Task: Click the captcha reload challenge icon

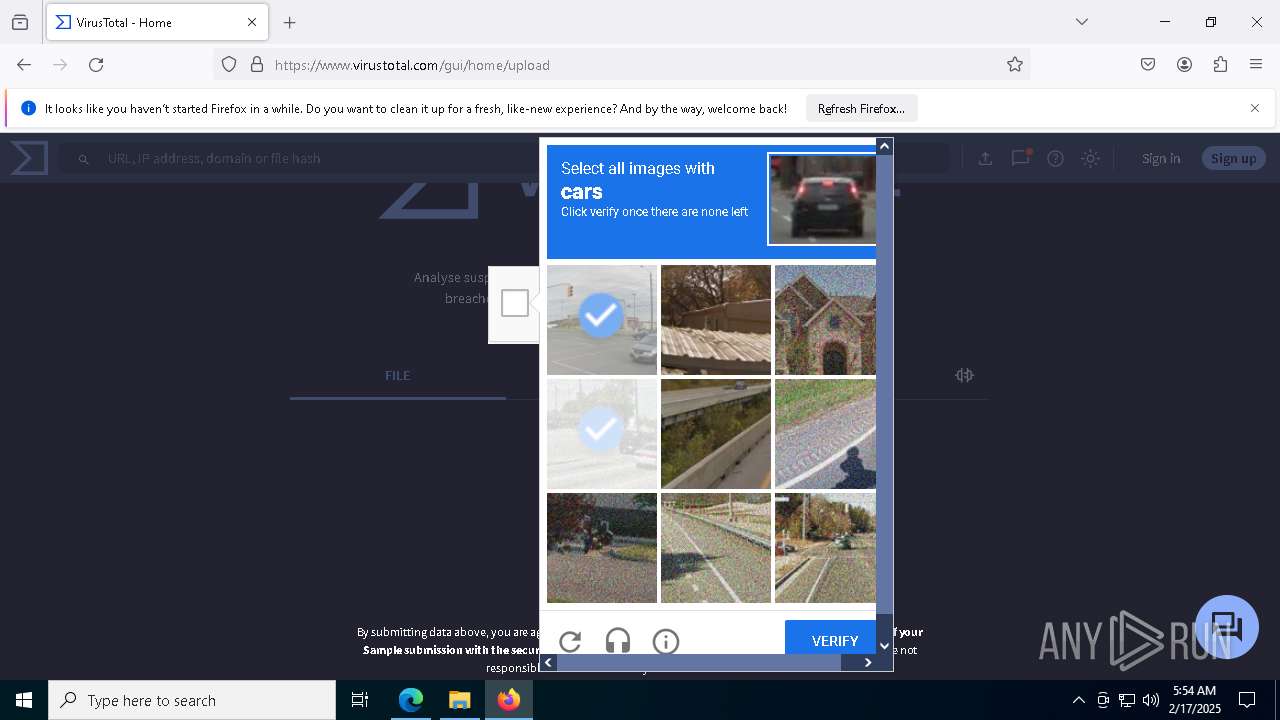Action: point(570,641)
